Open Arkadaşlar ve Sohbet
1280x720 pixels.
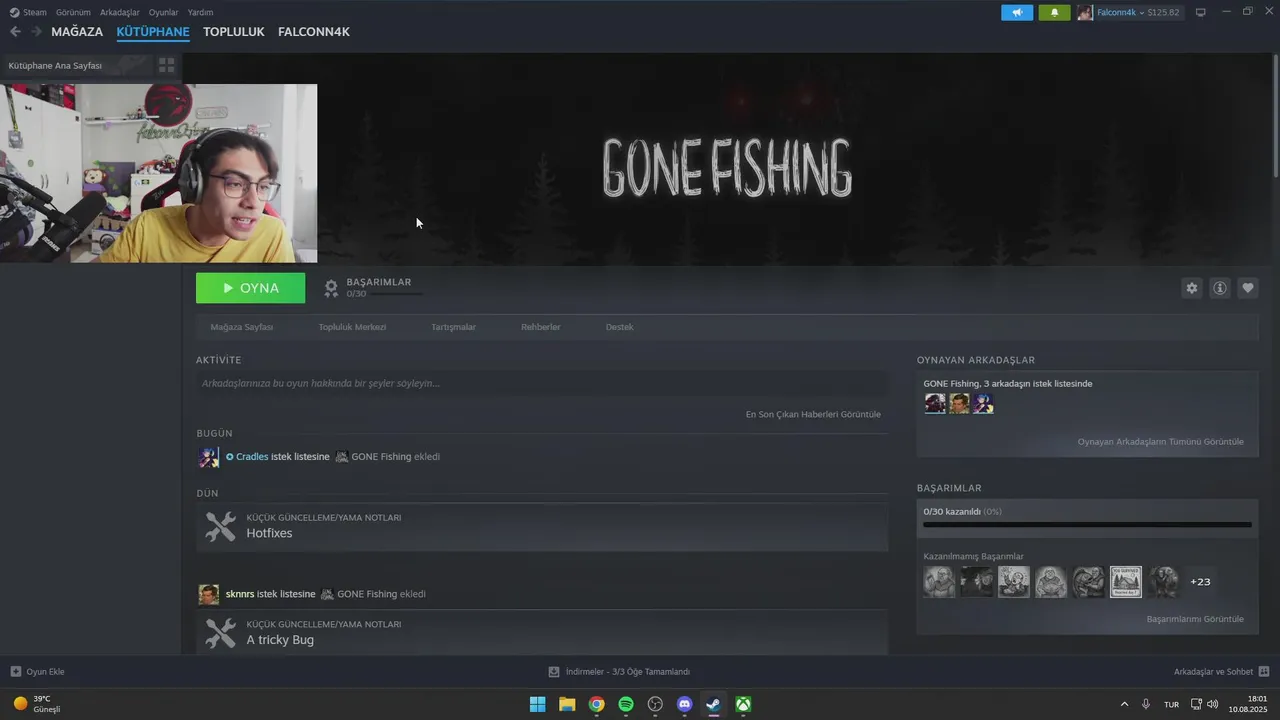(x=1221, y=672)
